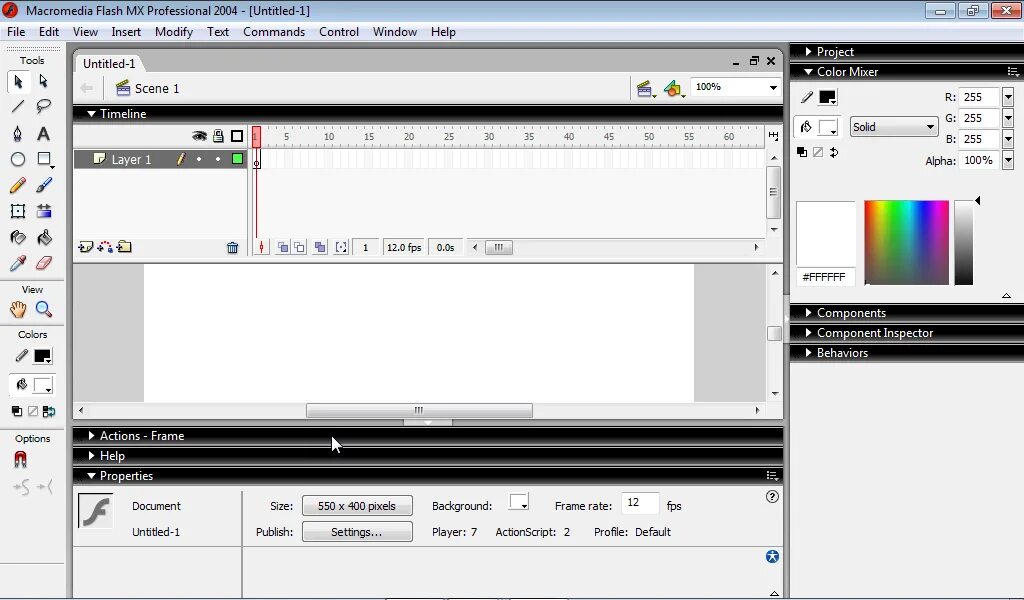Select the Pencil tool
The height and width of the screenshot is (600, 1024).
coord(18,185)
